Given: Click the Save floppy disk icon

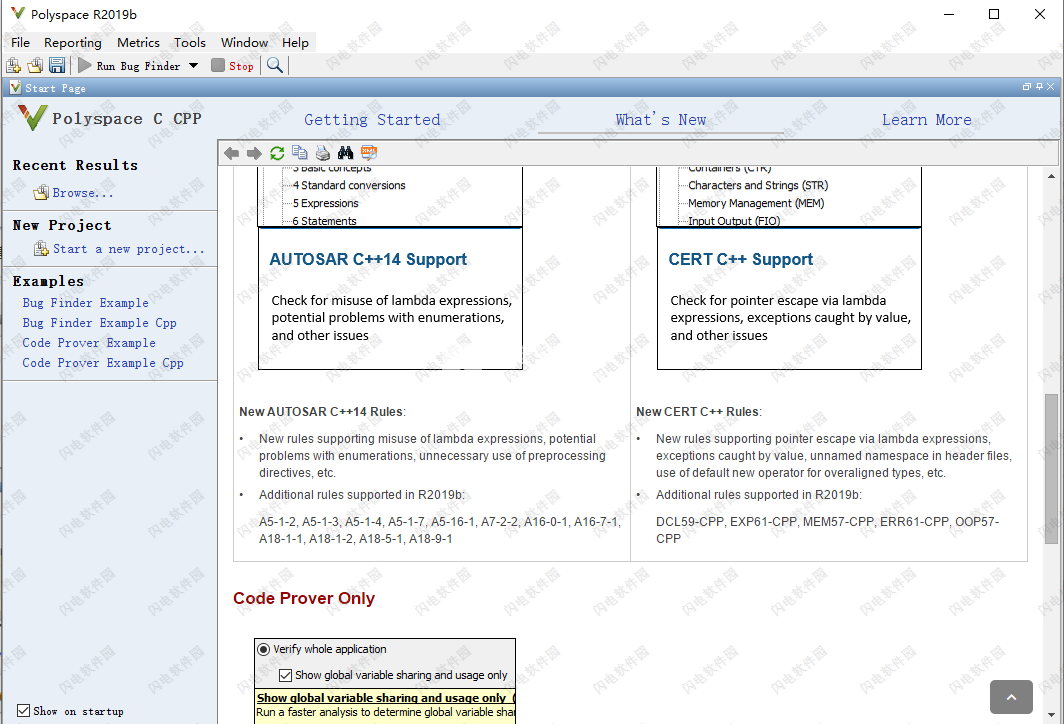Looking at the screenshot, I should point(57,65).
